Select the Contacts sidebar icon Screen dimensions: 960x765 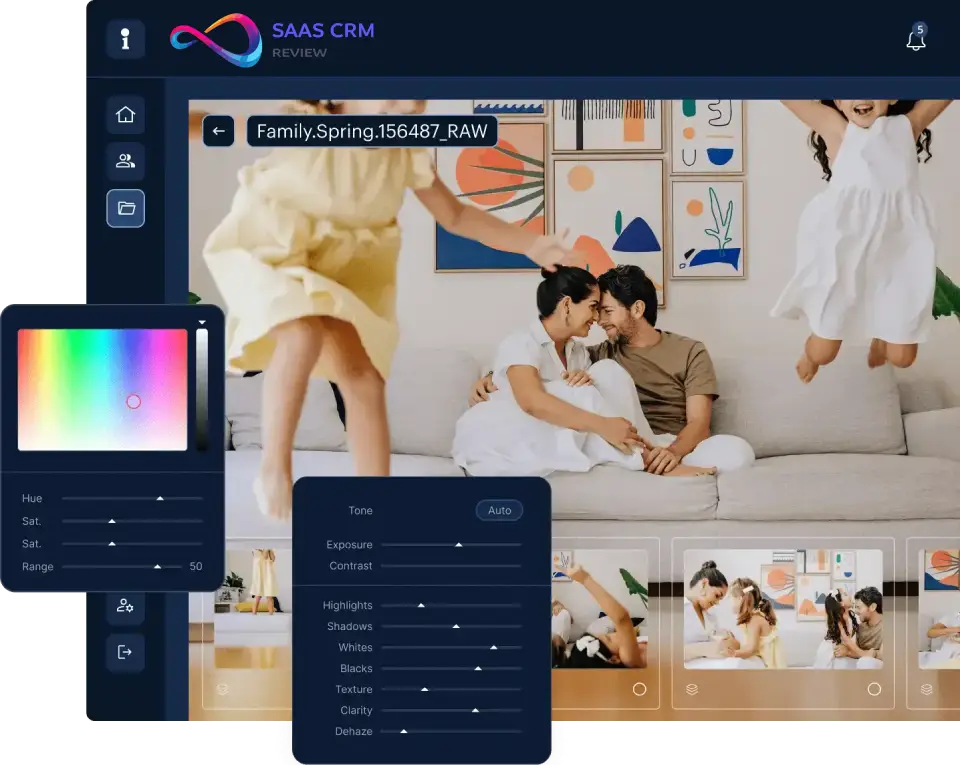125,161
